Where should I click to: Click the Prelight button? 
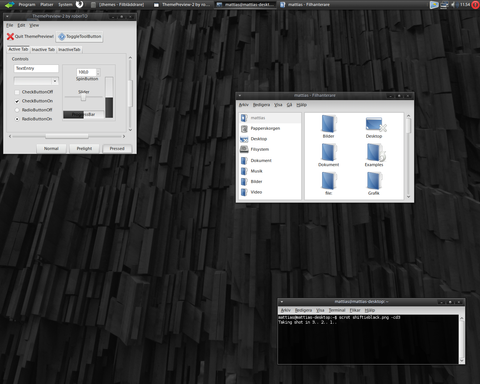click(x=84, y=149)
